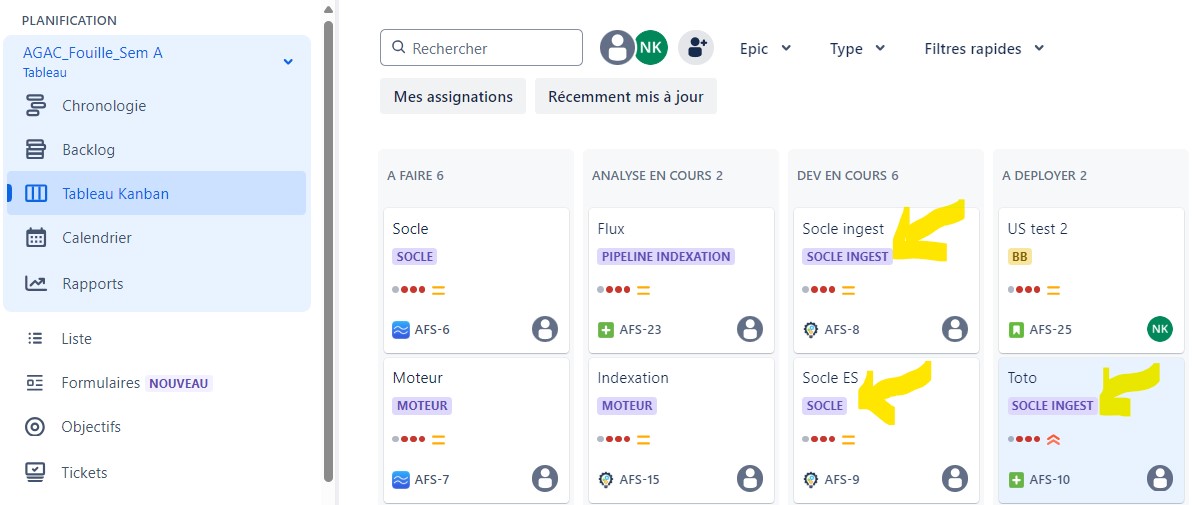1192x505 pixels.
Task: Click the add people icon
Action: (x=696, y=48)
